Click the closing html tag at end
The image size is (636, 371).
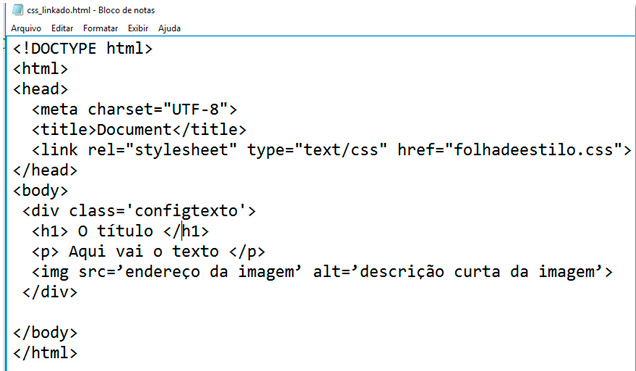45,353
